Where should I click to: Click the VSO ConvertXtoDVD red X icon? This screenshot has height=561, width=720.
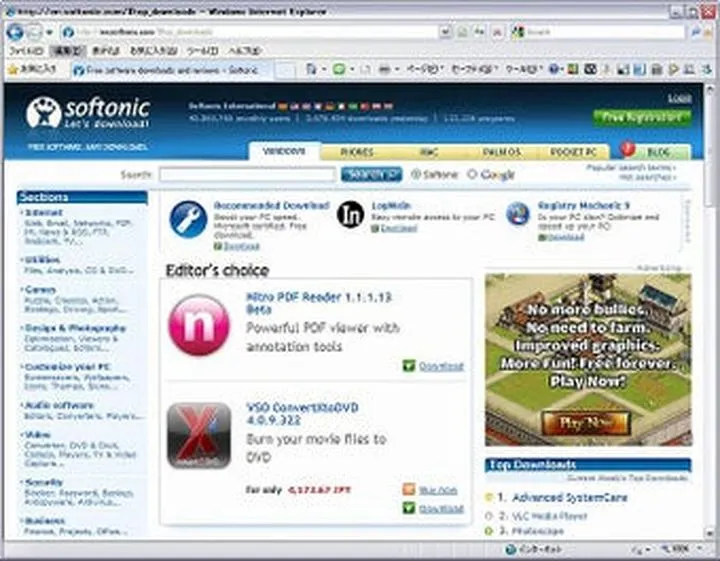(199, 436)
